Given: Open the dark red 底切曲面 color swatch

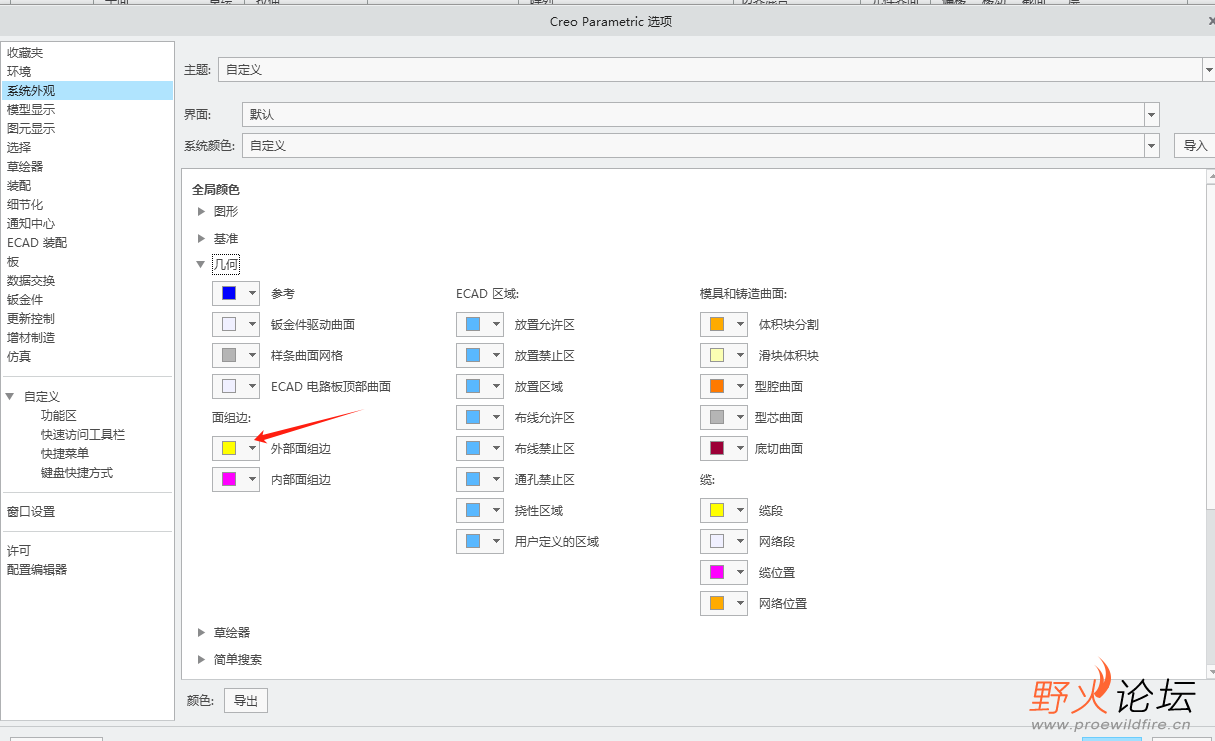Looking at the screenshot, I should click(x=724, y=448).
